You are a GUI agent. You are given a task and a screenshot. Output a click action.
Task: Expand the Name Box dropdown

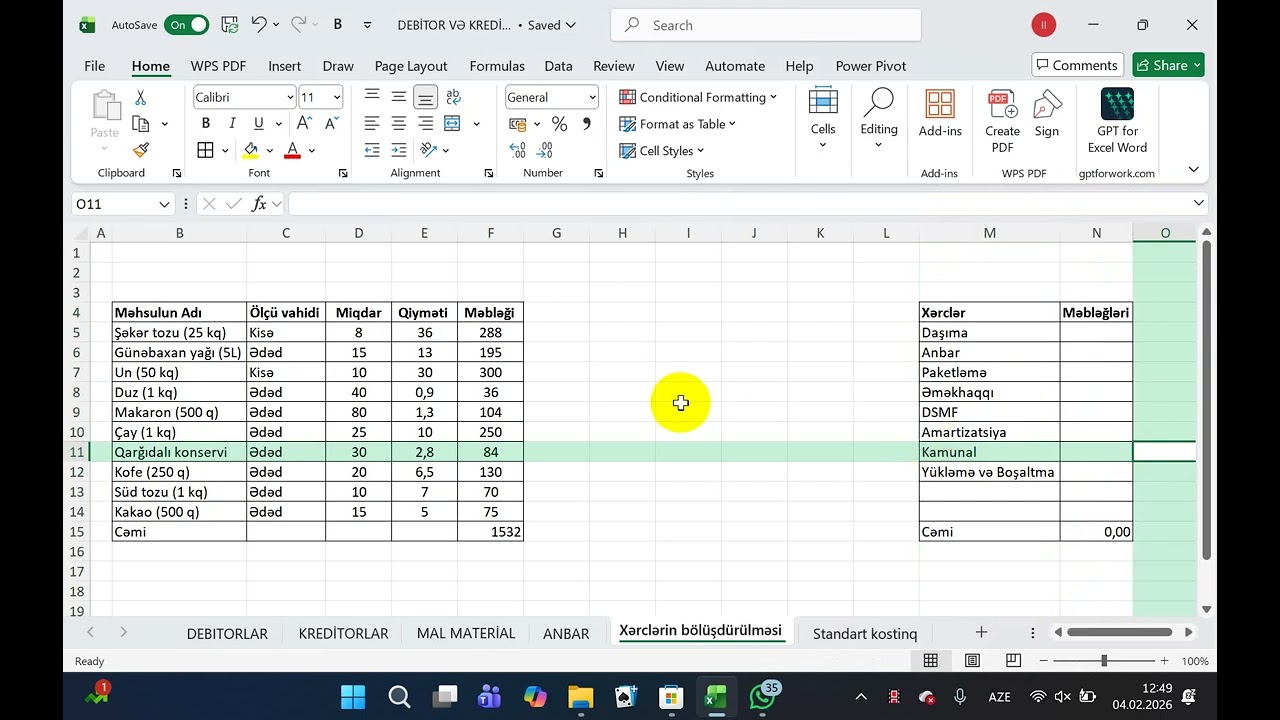(x=164, y=204)
